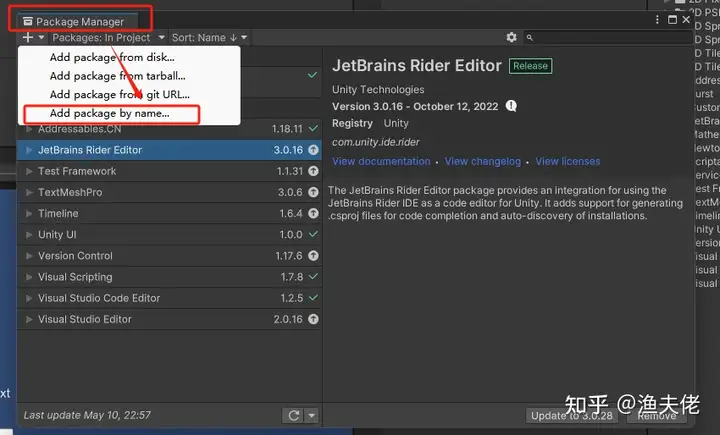Expand Visual Studio Code Editor versions

(29, 298)
